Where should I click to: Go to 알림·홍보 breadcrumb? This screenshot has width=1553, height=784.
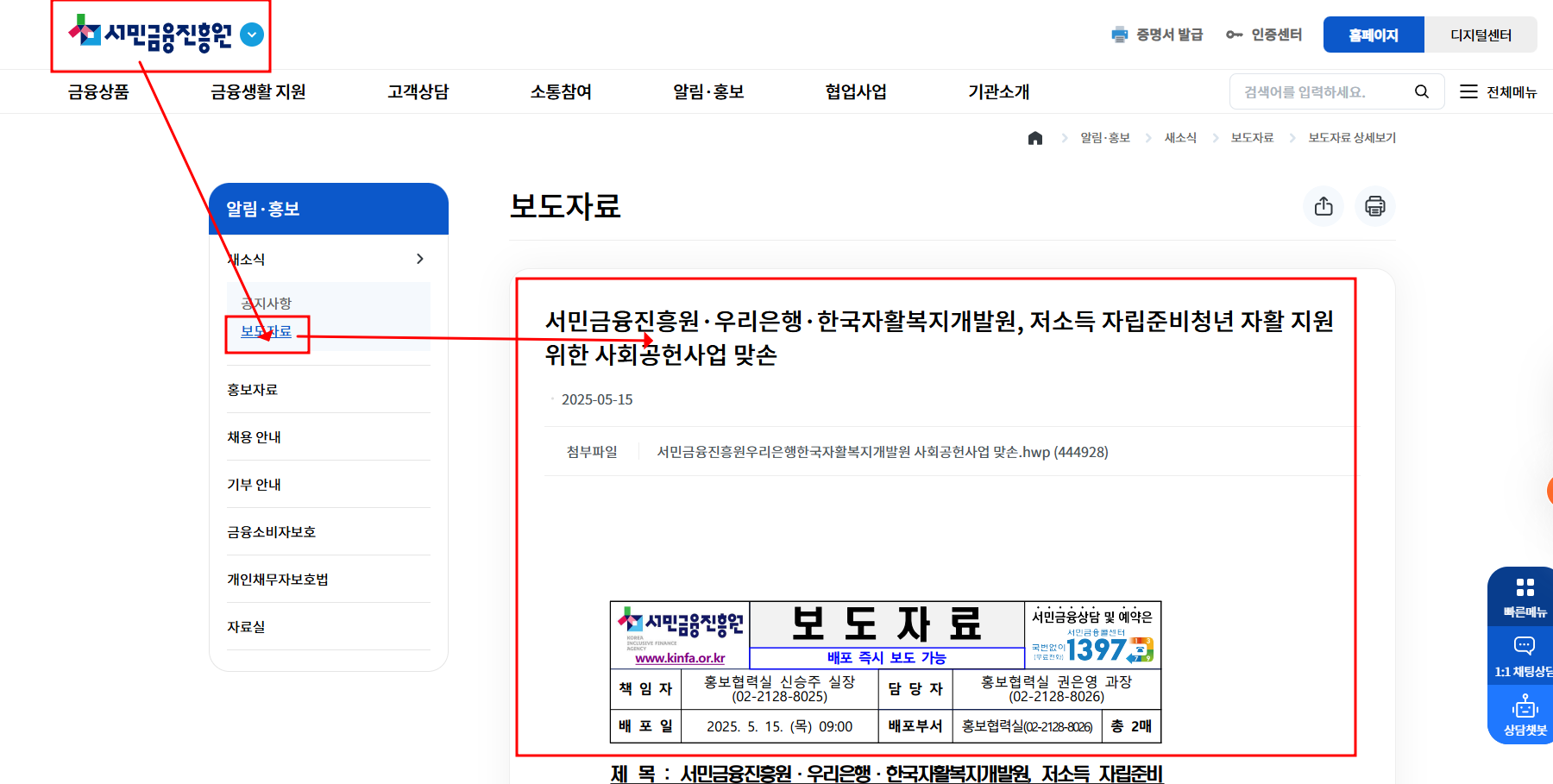(x=1105, y=138)
